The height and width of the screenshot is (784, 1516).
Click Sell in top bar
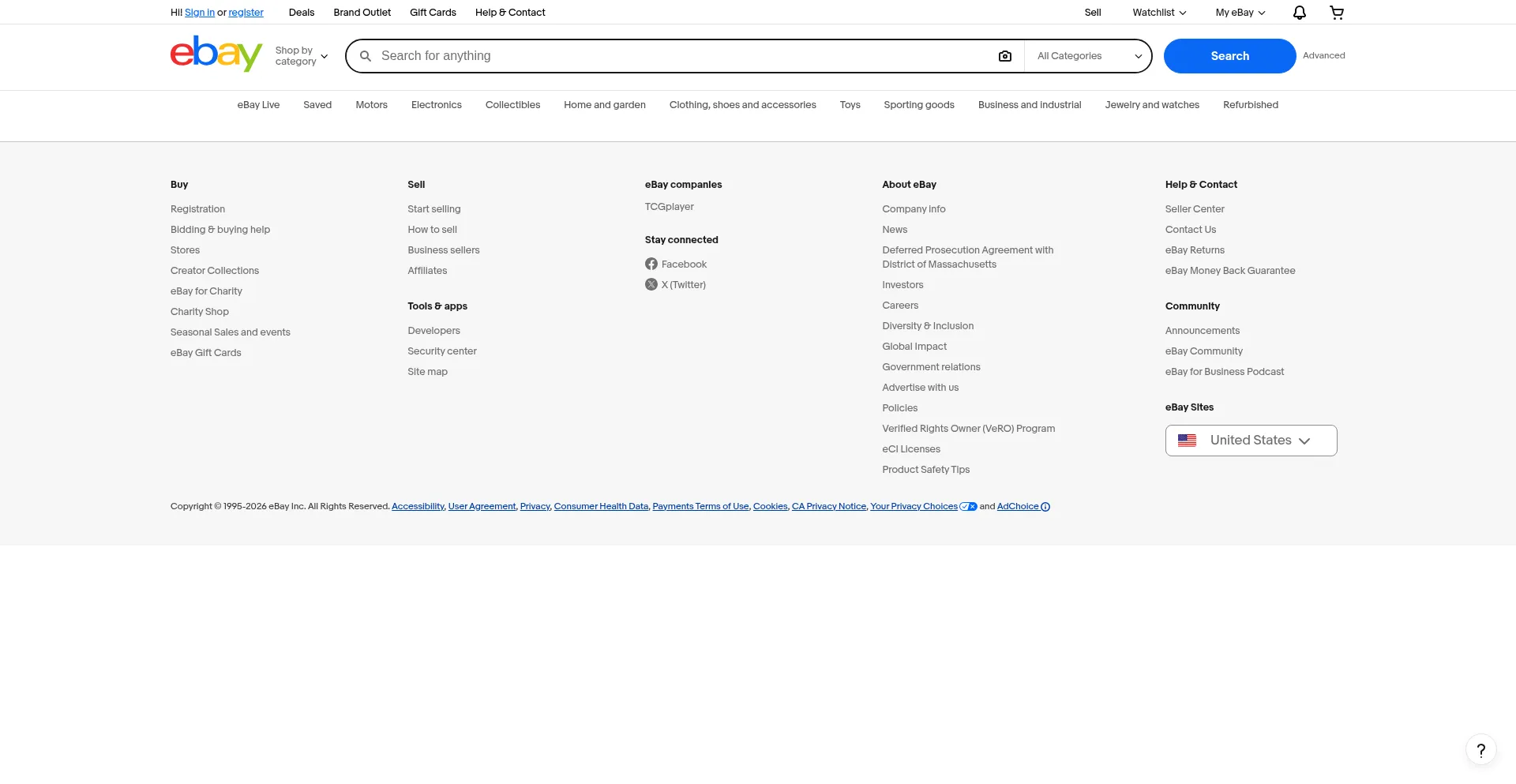[x=1093, y=13]
